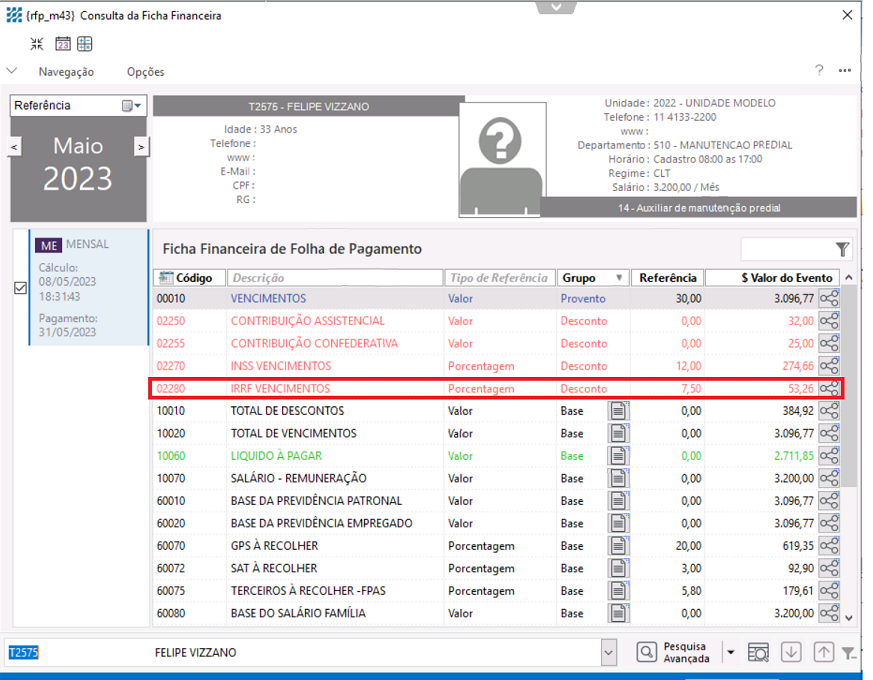Expand the top center pull-down handle
The image size is (873, 680).
(556, 7)
